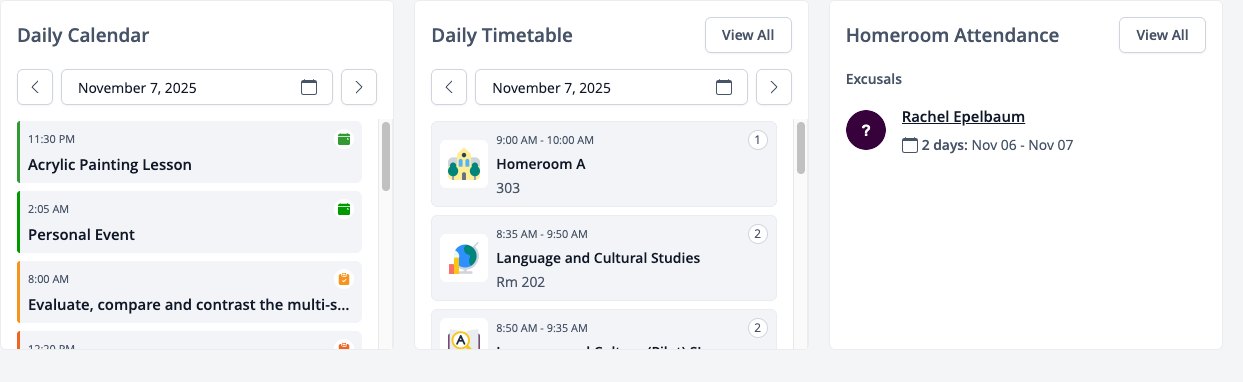Click orange clipboard icon on Evaluate assignment
Screen dimensions: 1243x382
pyautogui.click(x=344, y=279)
